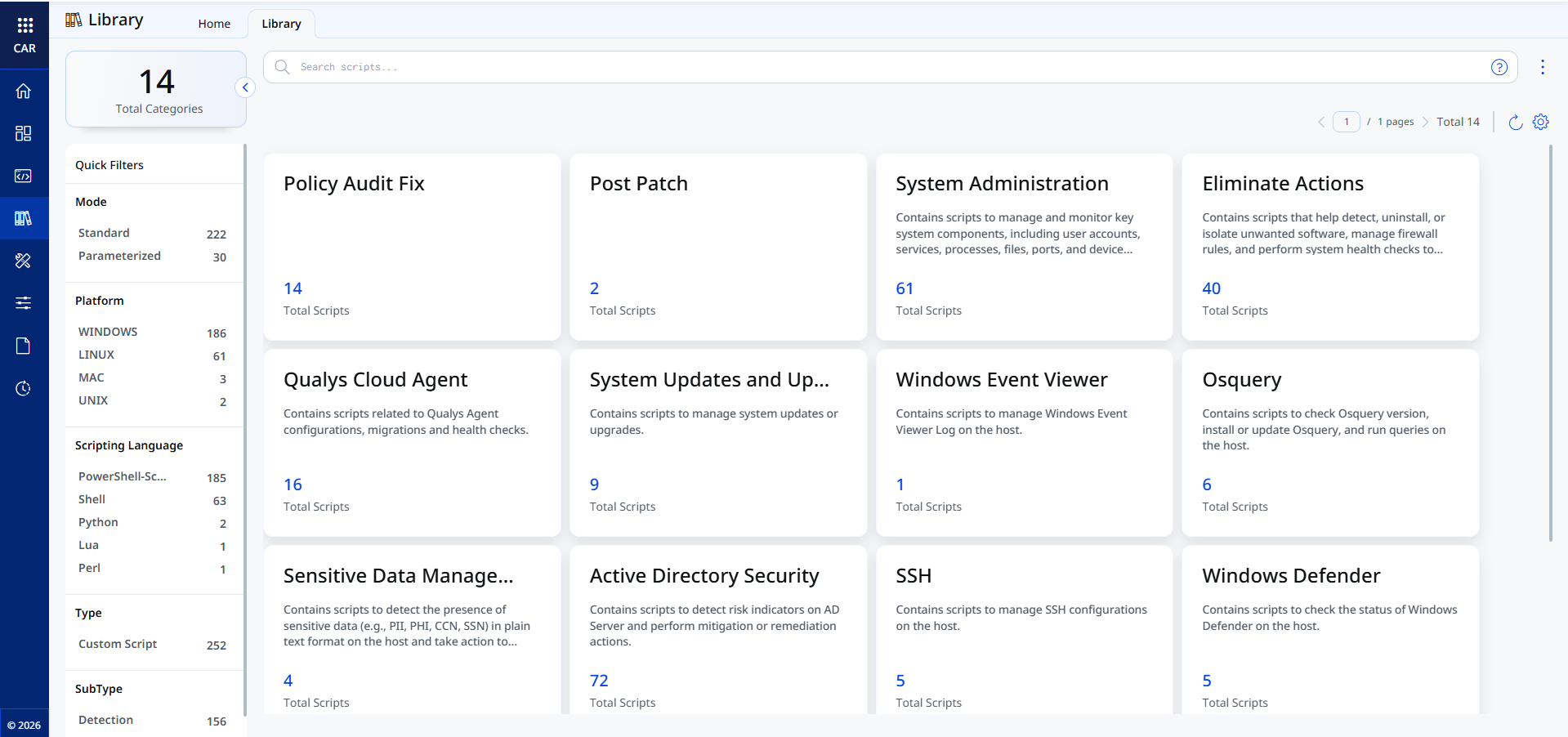Image resolution: width=1568 pixels, height=737 pixels.
Task: Click the 61 script count on System Administration
Action: (905, 288)
